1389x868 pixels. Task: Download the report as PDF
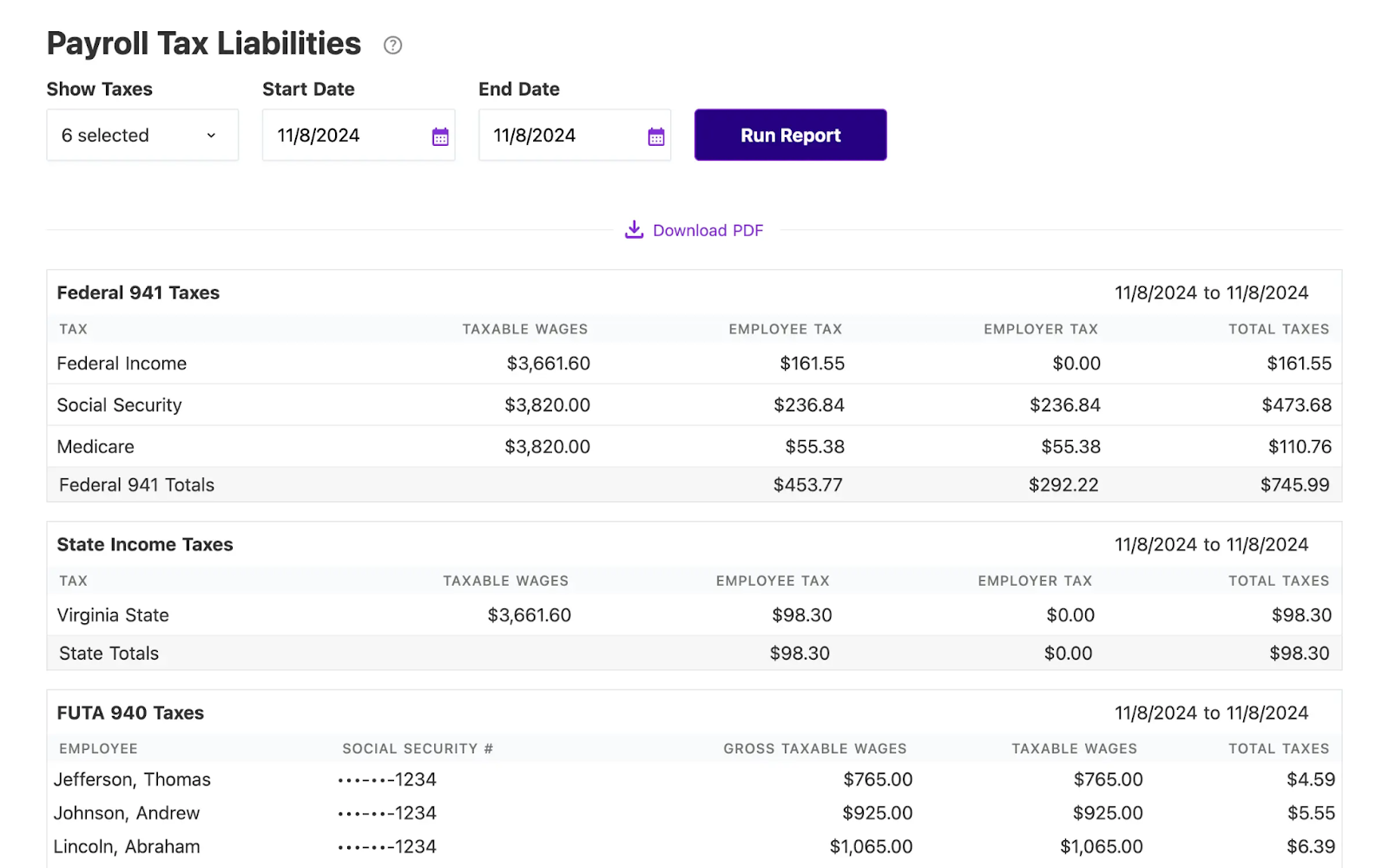pyautogui.click(x=708, y=230)
